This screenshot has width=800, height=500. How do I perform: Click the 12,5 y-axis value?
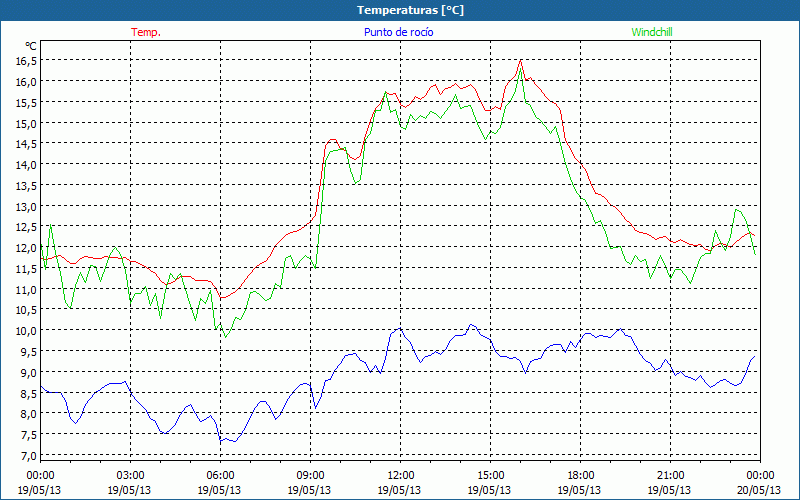point(26,227)
